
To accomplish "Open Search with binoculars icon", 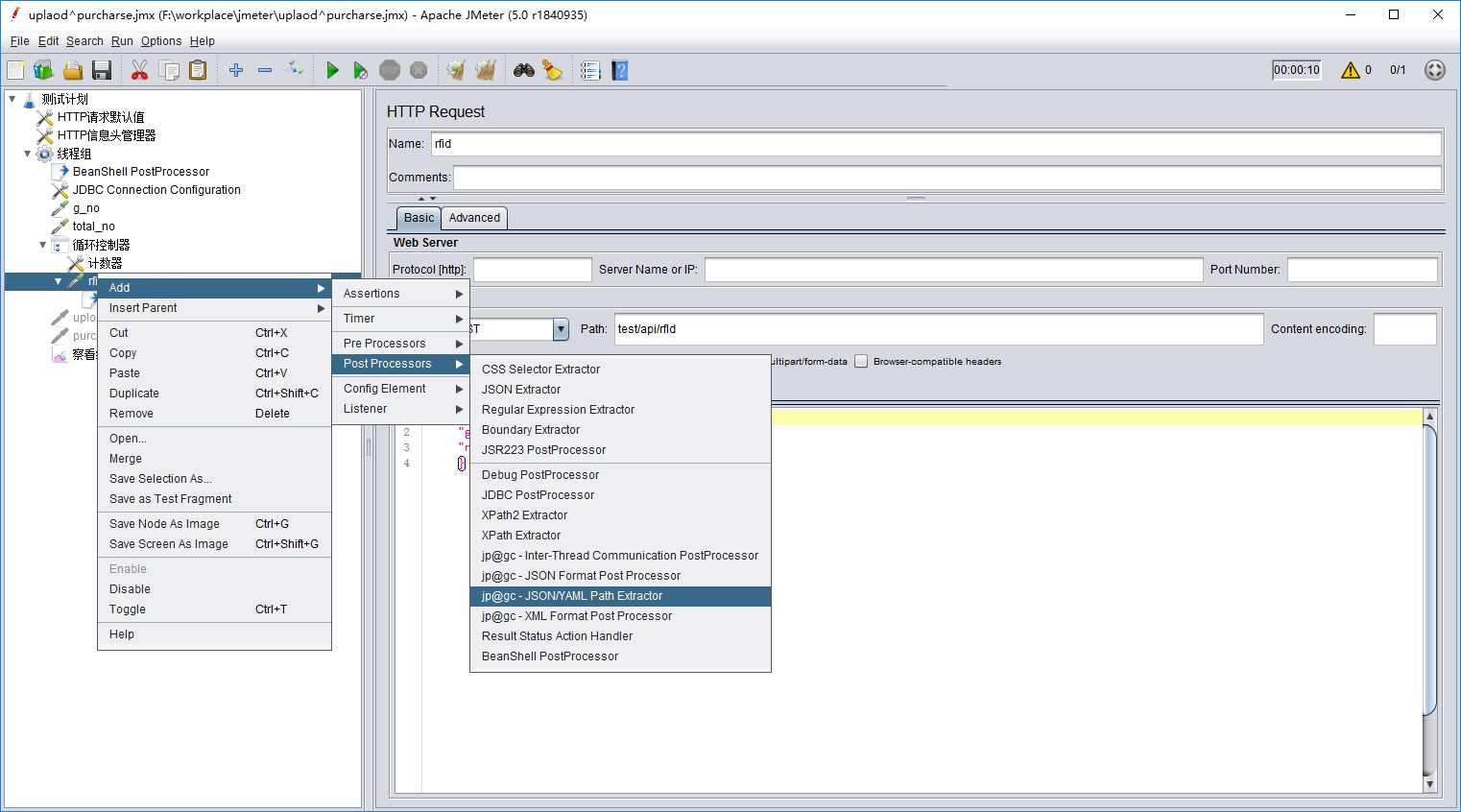I will pos(524,70).
